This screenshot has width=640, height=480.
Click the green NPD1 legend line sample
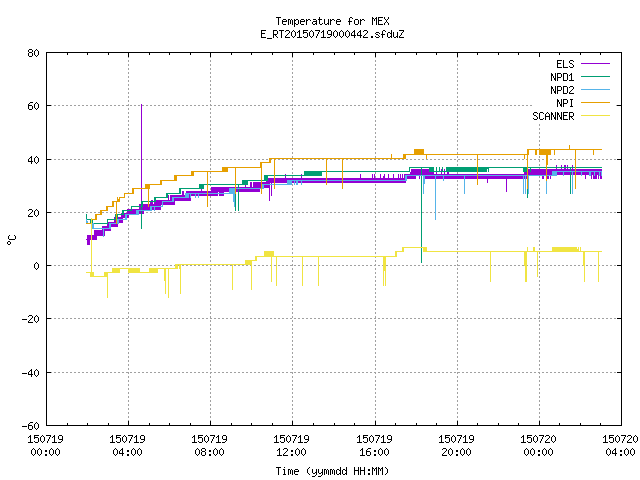pyautogui.click(x=595, y=77)
